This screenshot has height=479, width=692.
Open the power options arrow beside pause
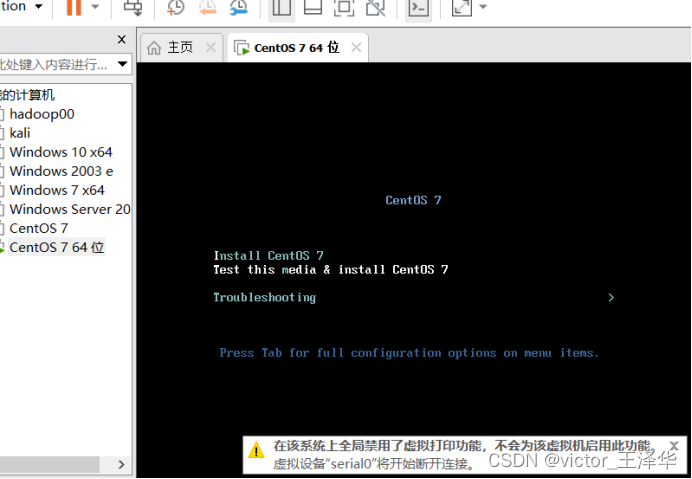pyautogui.click(x=95, y=7)
